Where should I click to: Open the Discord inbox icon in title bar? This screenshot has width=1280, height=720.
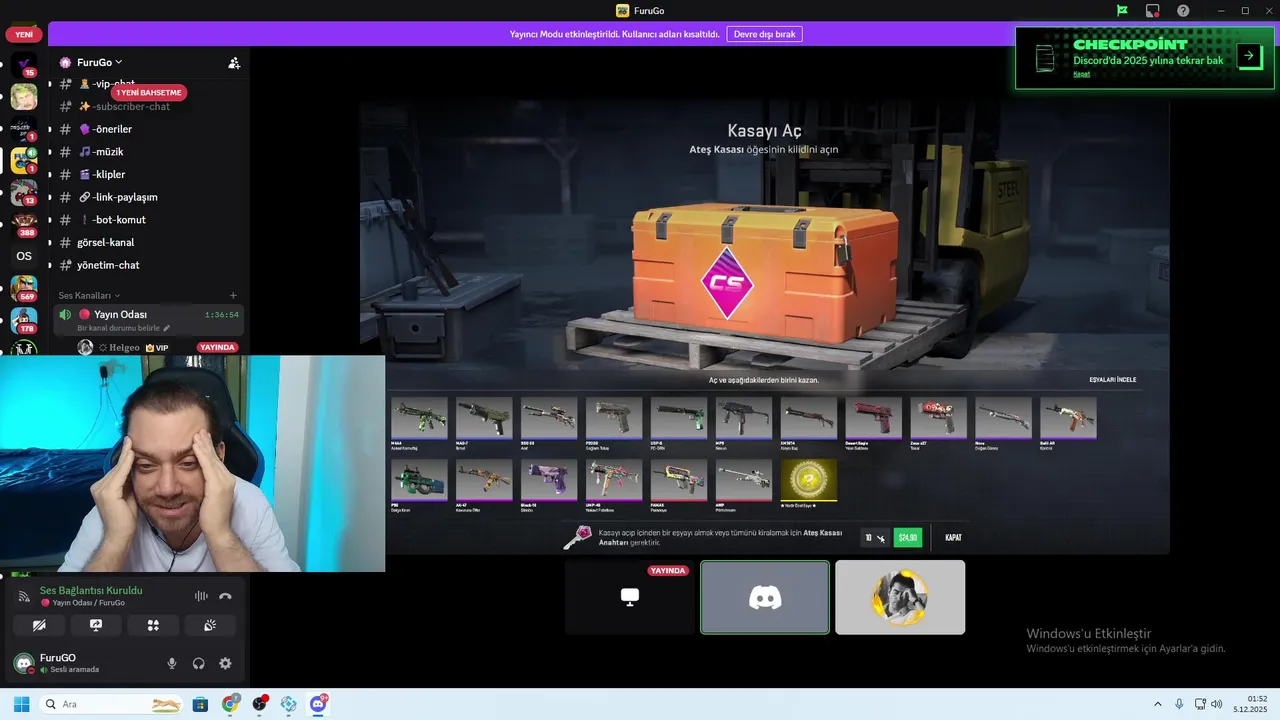point(1153,11)
